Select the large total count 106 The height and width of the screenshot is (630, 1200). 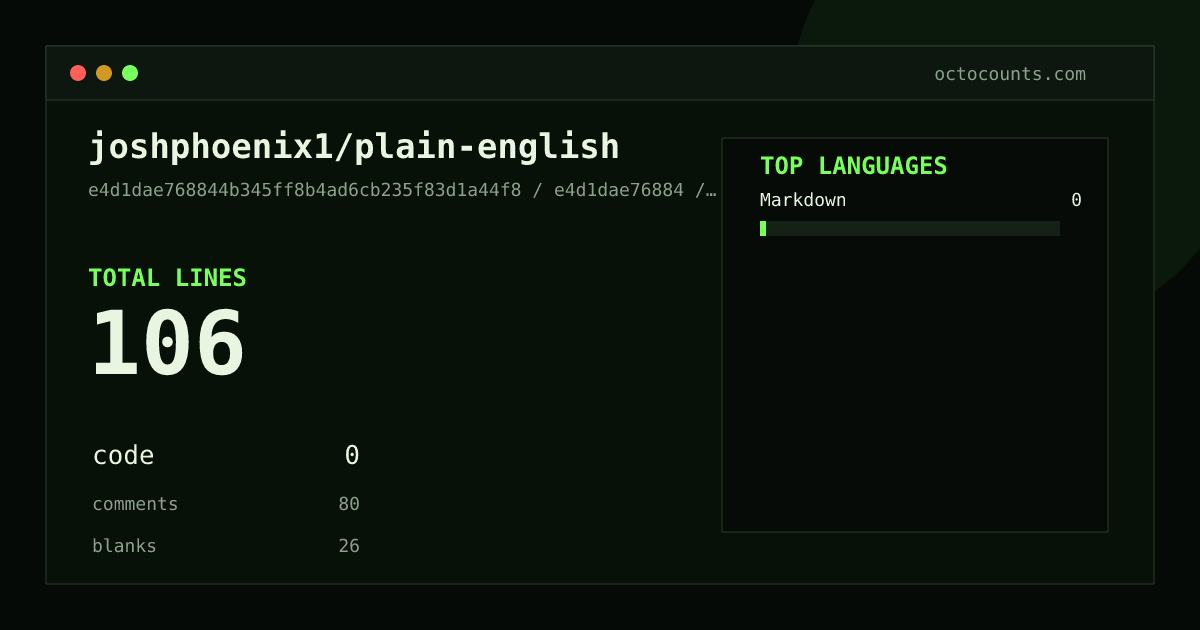pyautogui.click(x=167, y=343)
